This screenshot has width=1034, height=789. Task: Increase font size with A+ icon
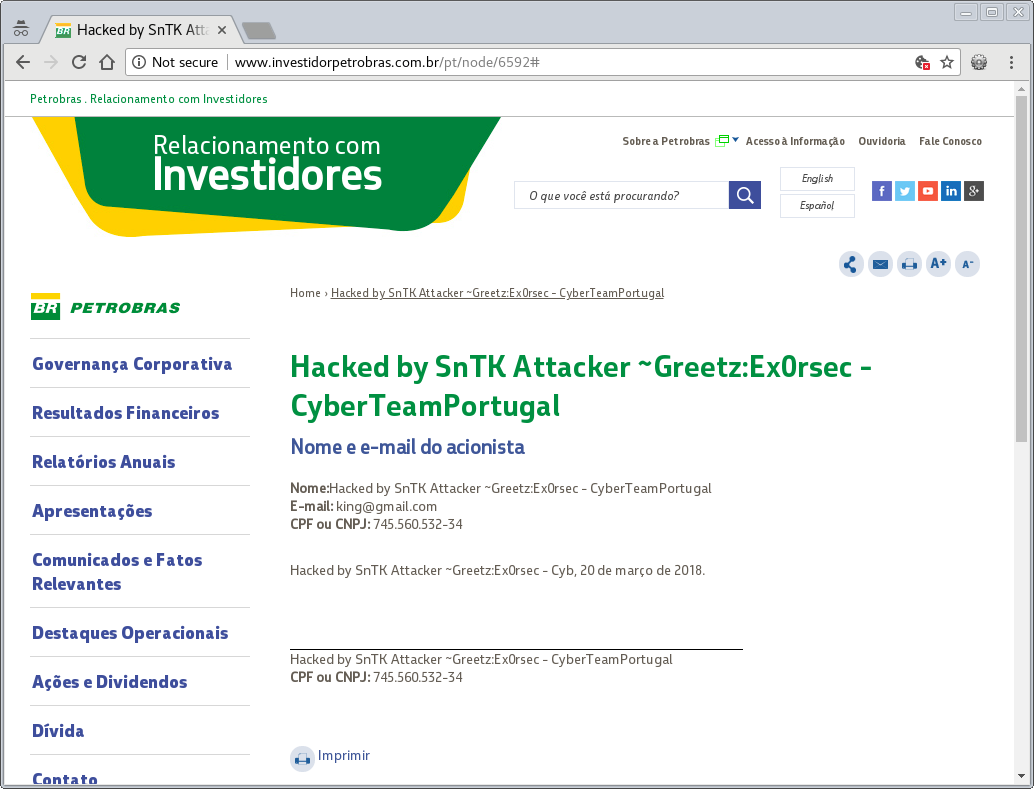click(x=938, y=265)
